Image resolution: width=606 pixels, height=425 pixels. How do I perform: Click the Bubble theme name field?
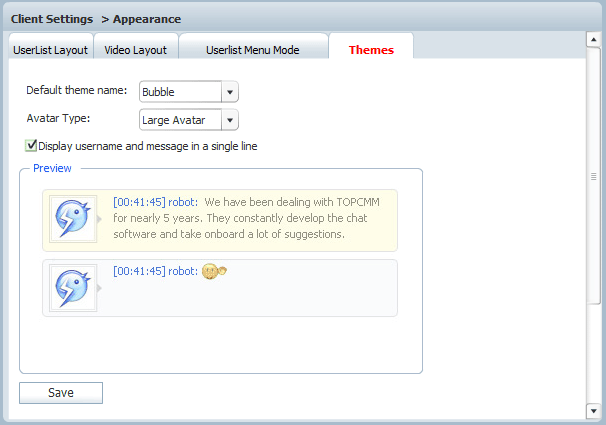point(180,92)
